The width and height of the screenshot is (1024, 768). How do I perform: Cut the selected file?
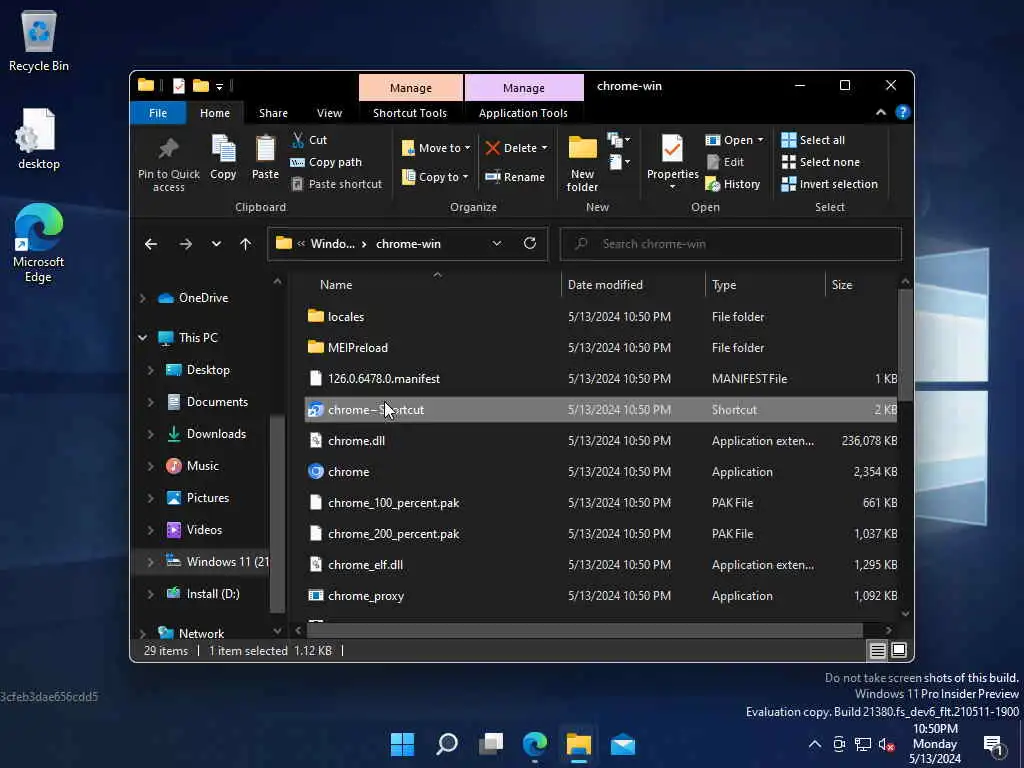pyautogui.click(x=310, y=140)
